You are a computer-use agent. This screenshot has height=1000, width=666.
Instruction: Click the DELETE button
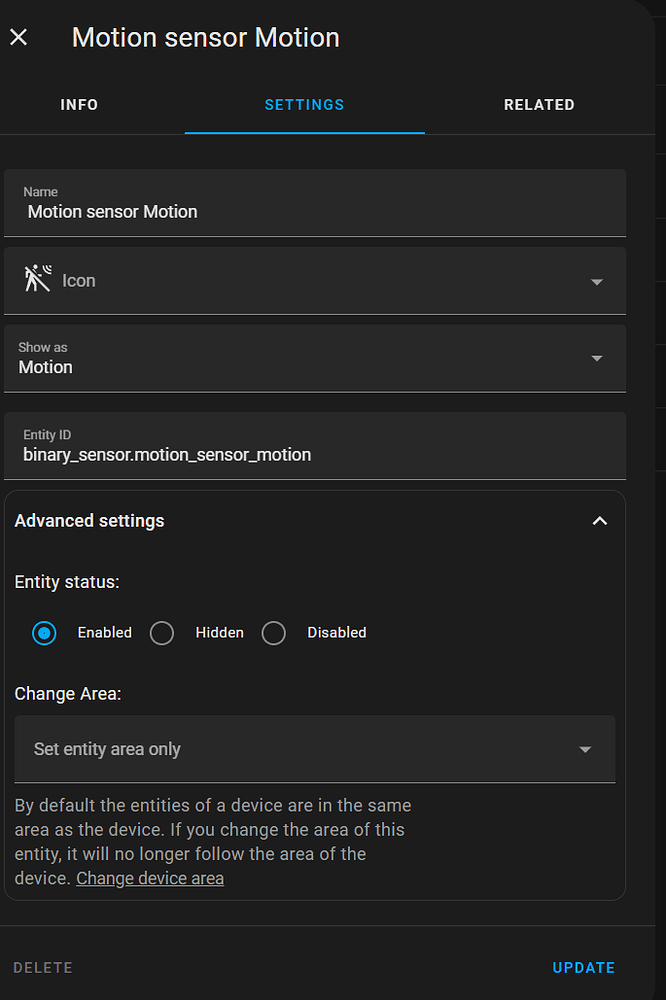pos(43,968)
